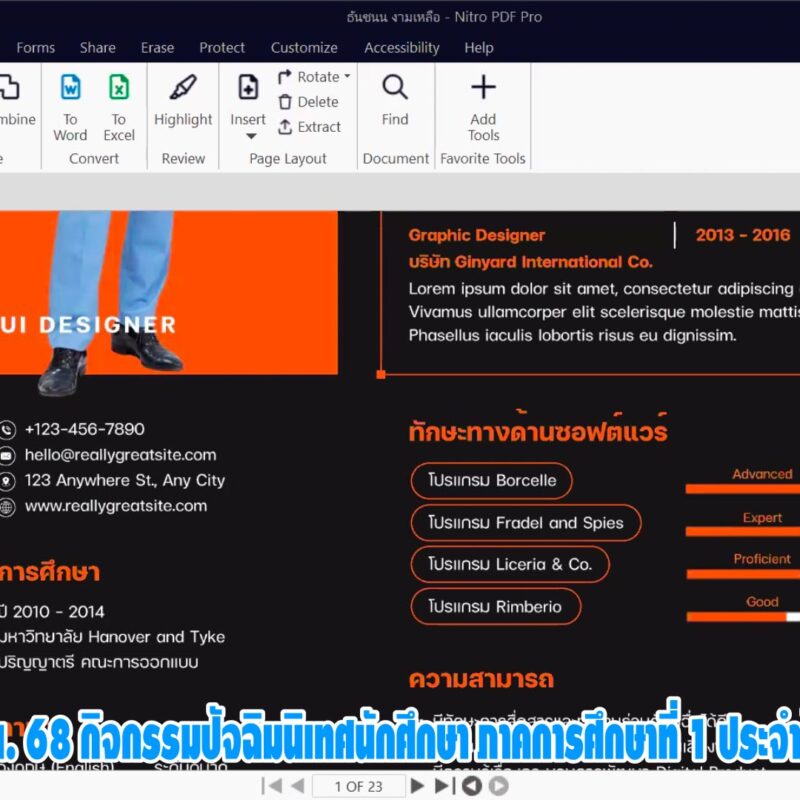The height and width of the screenshot is (800, 800).
Task: Click Add Tools plus icon
Action: (x=483, y=89)
